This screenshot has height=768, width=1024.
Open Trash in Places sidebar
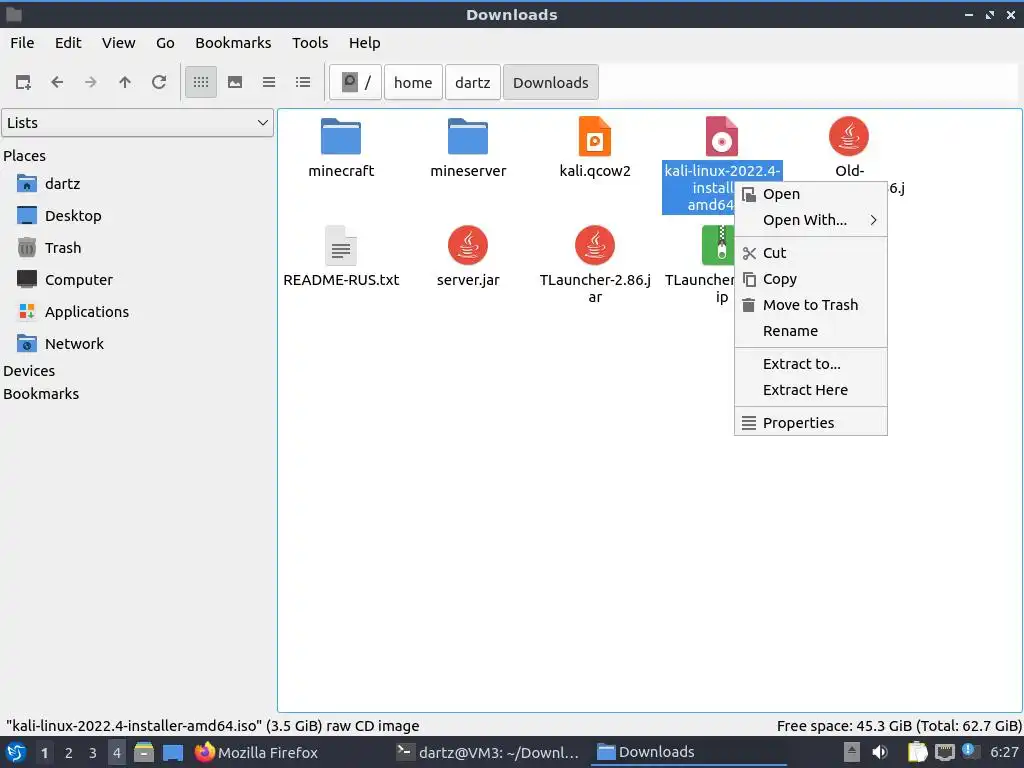pyautogui.click(x=63, y=248)
